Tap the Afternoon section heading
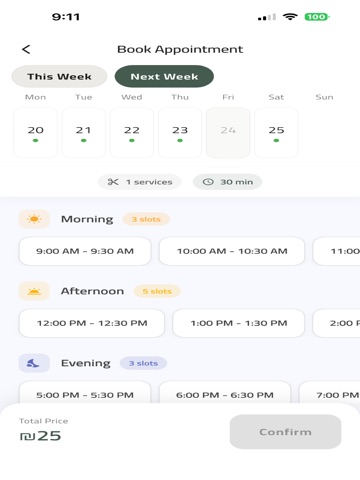This screenshot has width=360, height=480. [92, 291]
